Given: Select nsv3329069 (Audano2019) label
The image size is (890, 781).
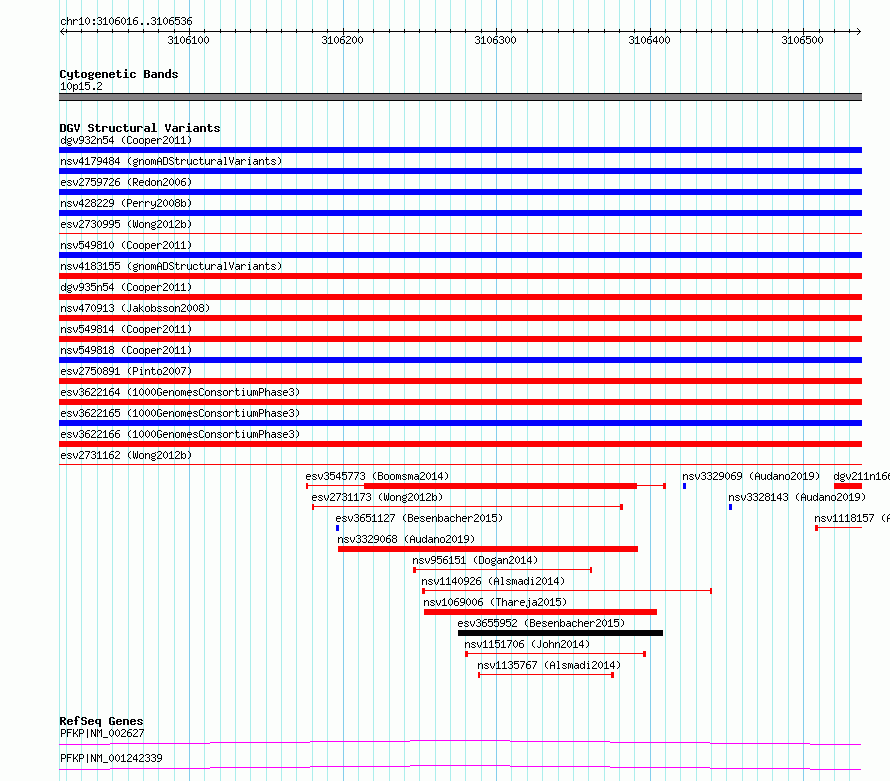Looking at the screenshot, I should coord(751,476).
